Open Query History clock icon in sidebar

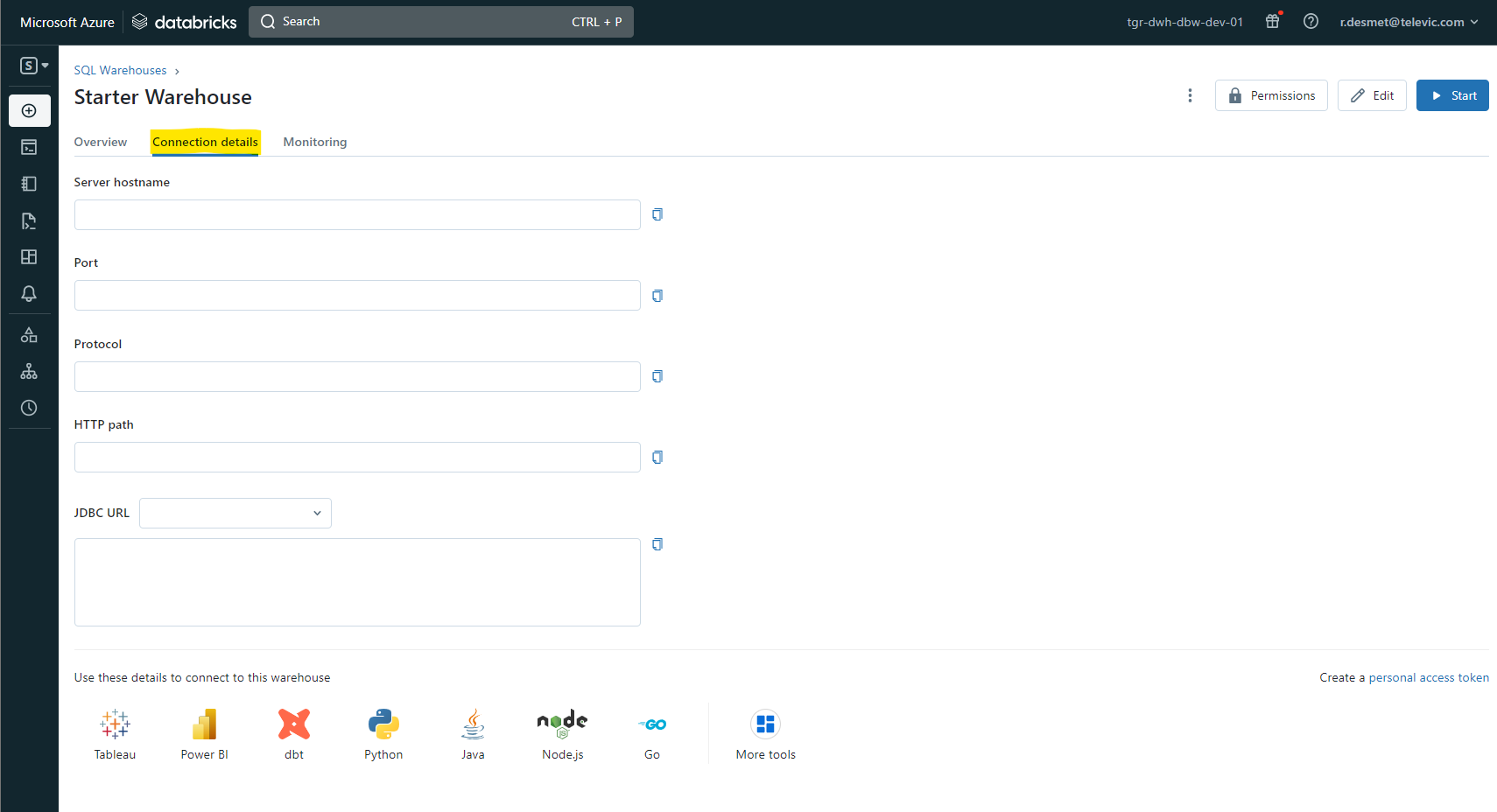click(x=29, y=408)
